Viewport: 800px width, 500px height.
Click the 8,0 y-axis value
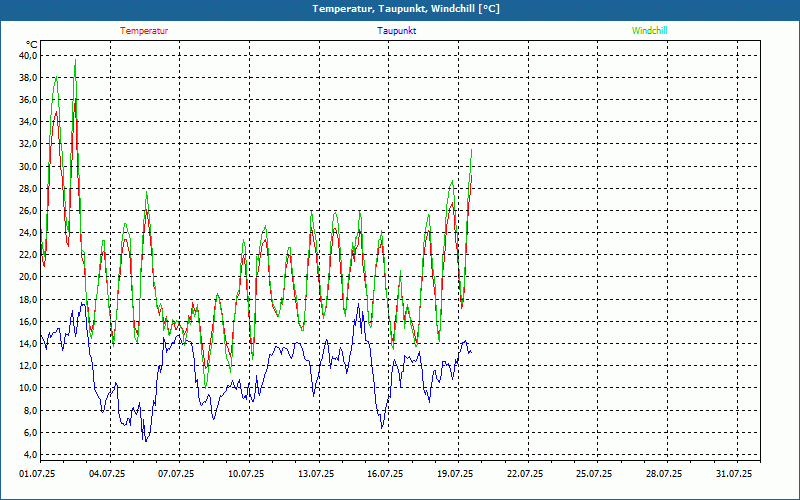(31, 410)
